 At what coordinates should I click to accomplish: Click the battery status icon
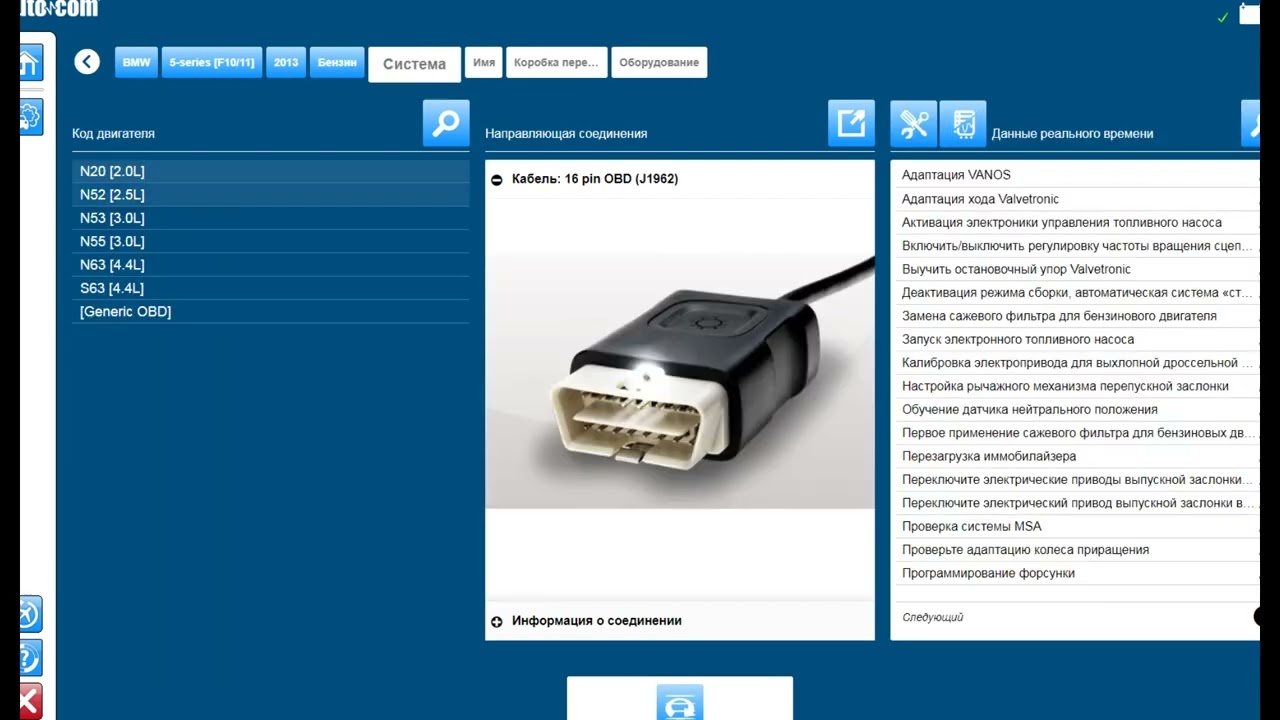(1250, 13)
